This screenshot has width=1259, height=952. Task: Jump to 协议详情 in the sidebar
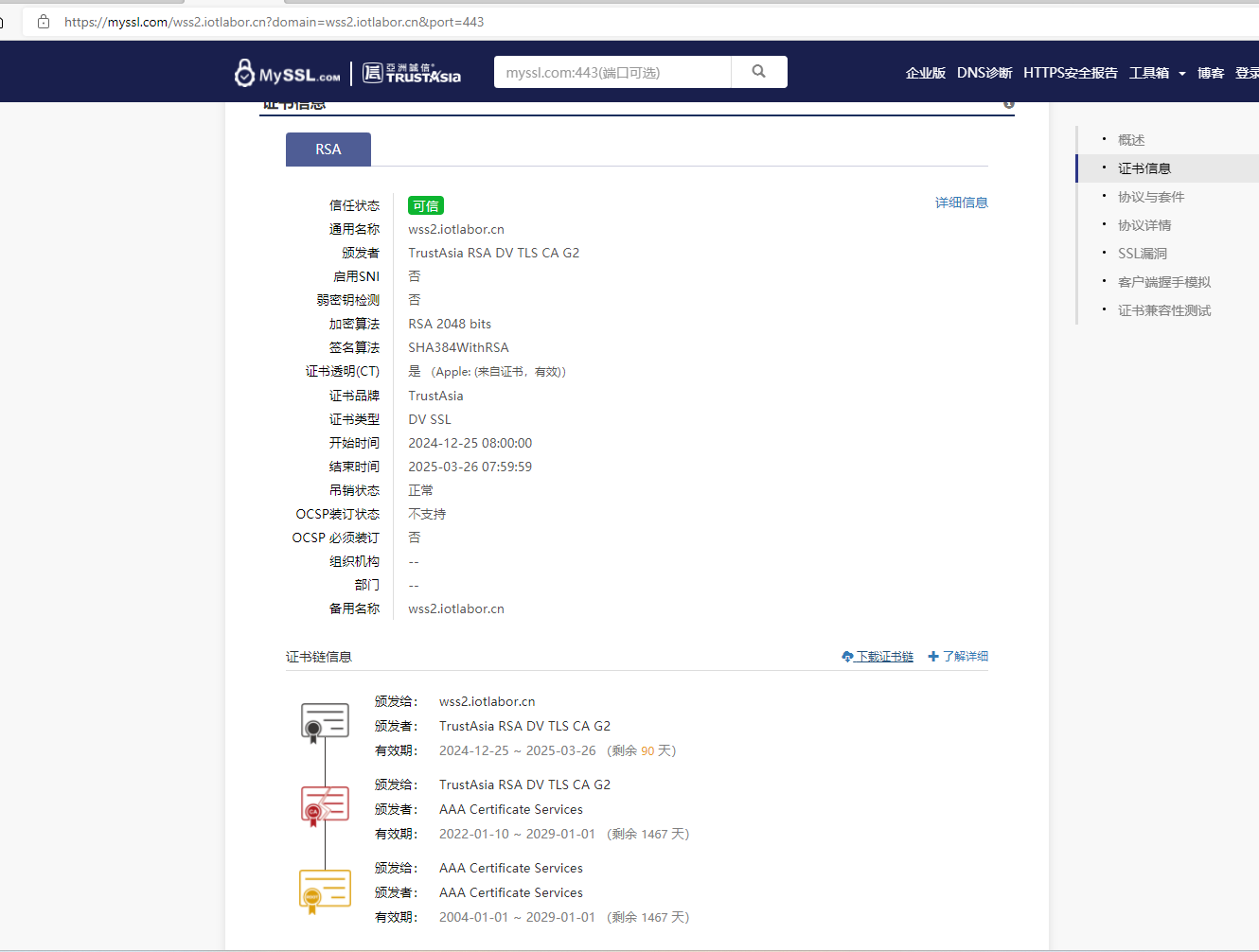tap(1144, 225)
